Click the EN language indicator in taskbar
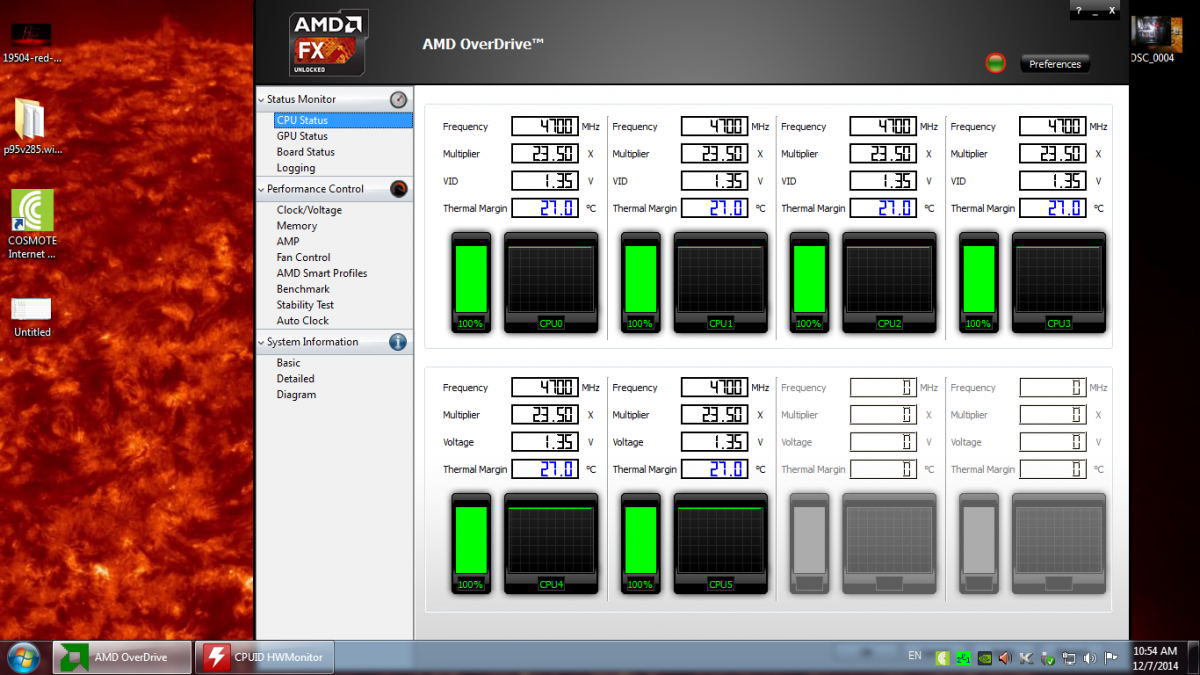1200x675 pixels. click(x=915, y=656)
